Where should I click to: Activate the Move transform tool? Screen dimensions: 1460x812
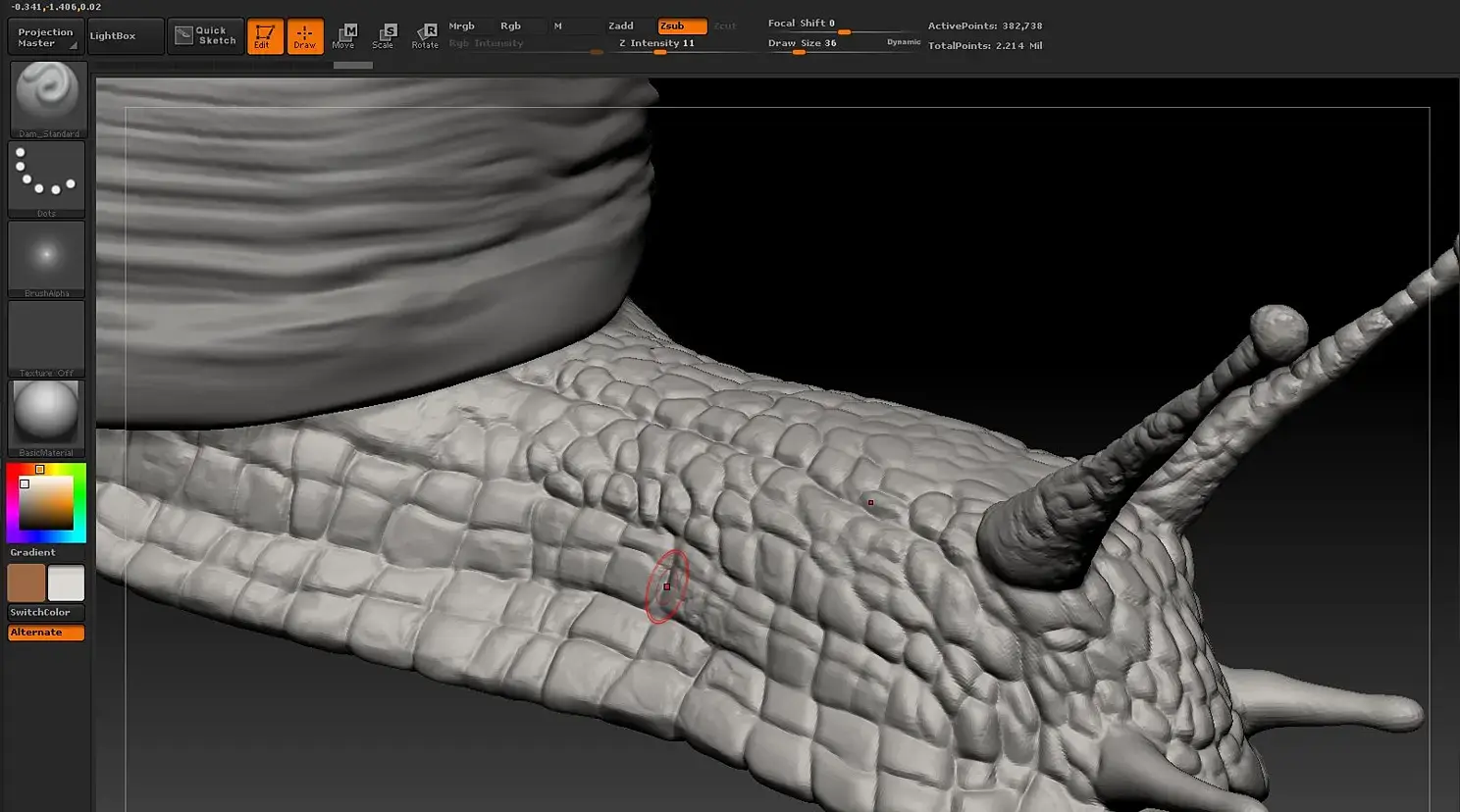[x=343, y=36]
